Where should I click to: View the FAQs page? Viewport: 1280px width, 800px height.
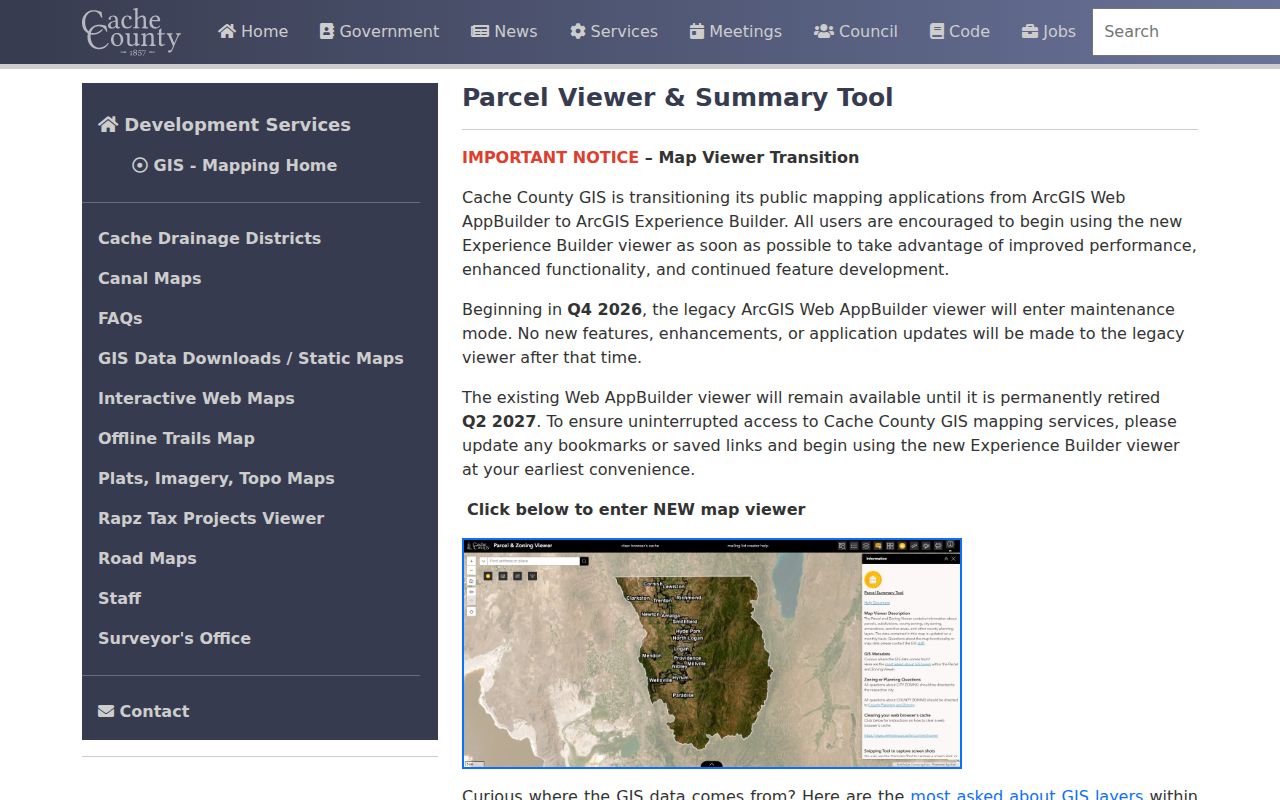tap(120, 318)
